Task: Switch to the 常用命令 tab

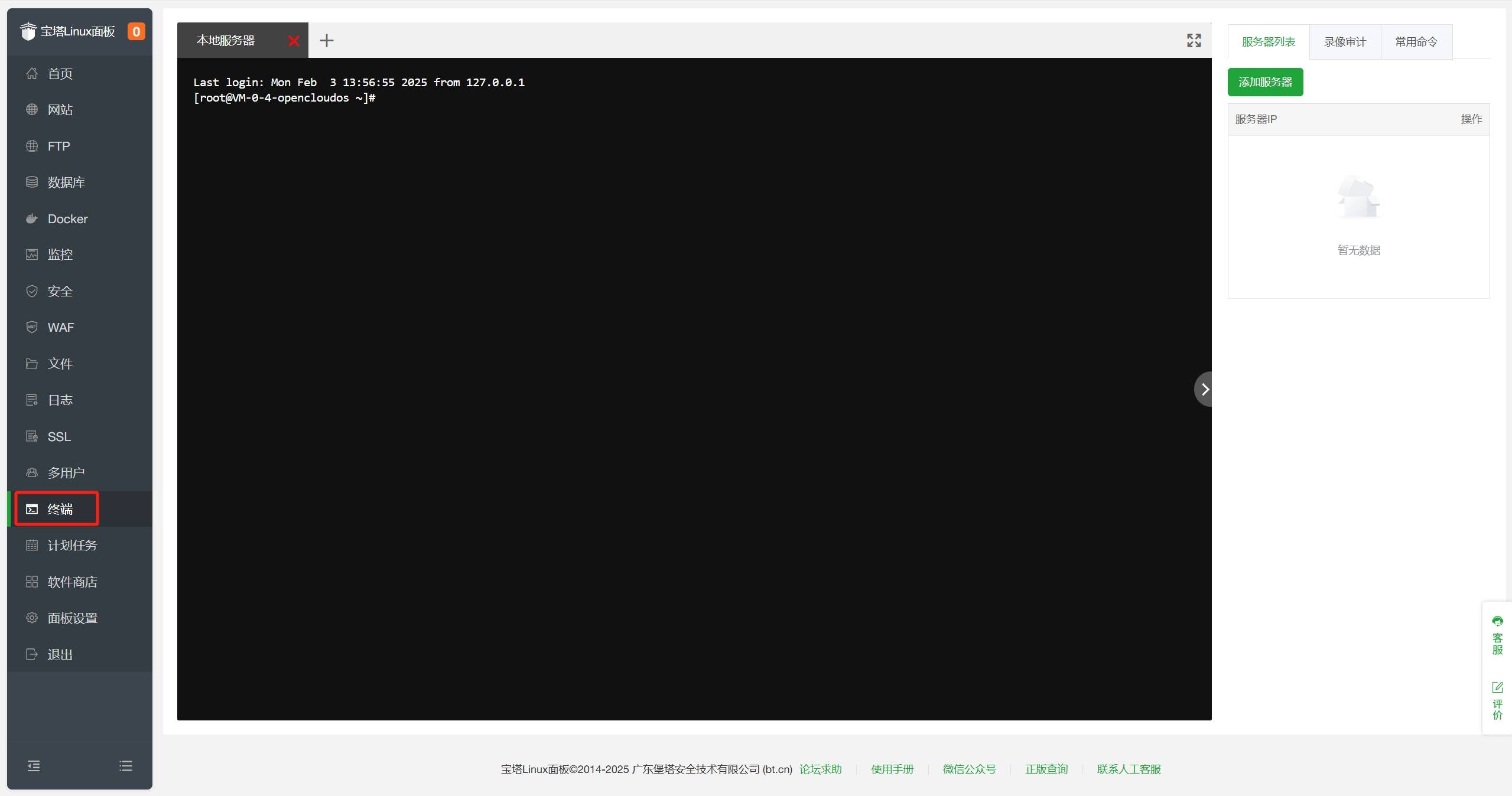Action: point(1416,42)
